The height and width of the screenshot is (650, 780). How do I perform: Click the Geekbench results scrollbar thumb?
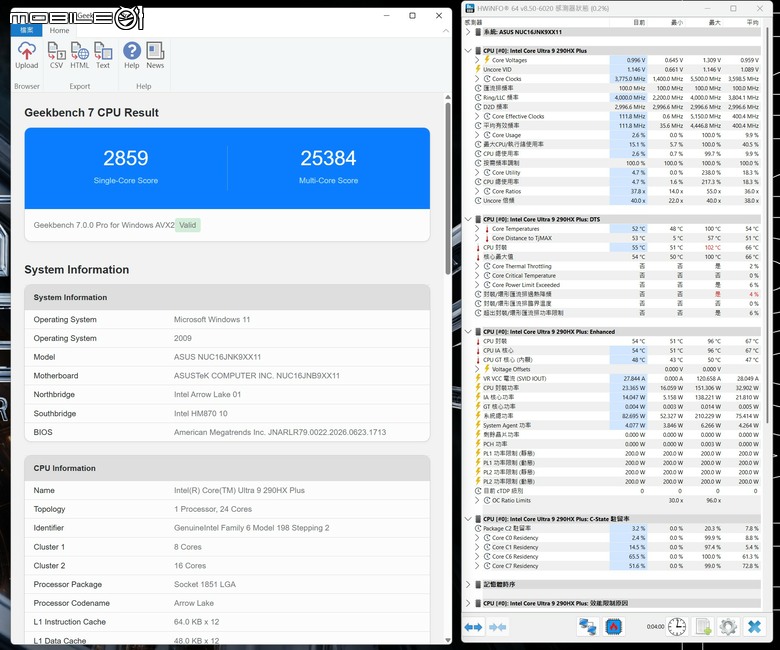pos(448,188)
